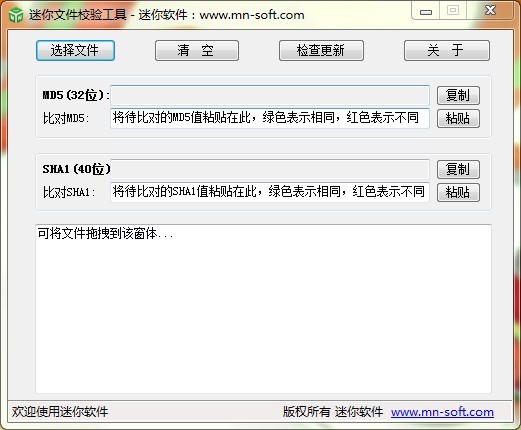Minimize the window
521x430 pixels.
coord(426,11)
